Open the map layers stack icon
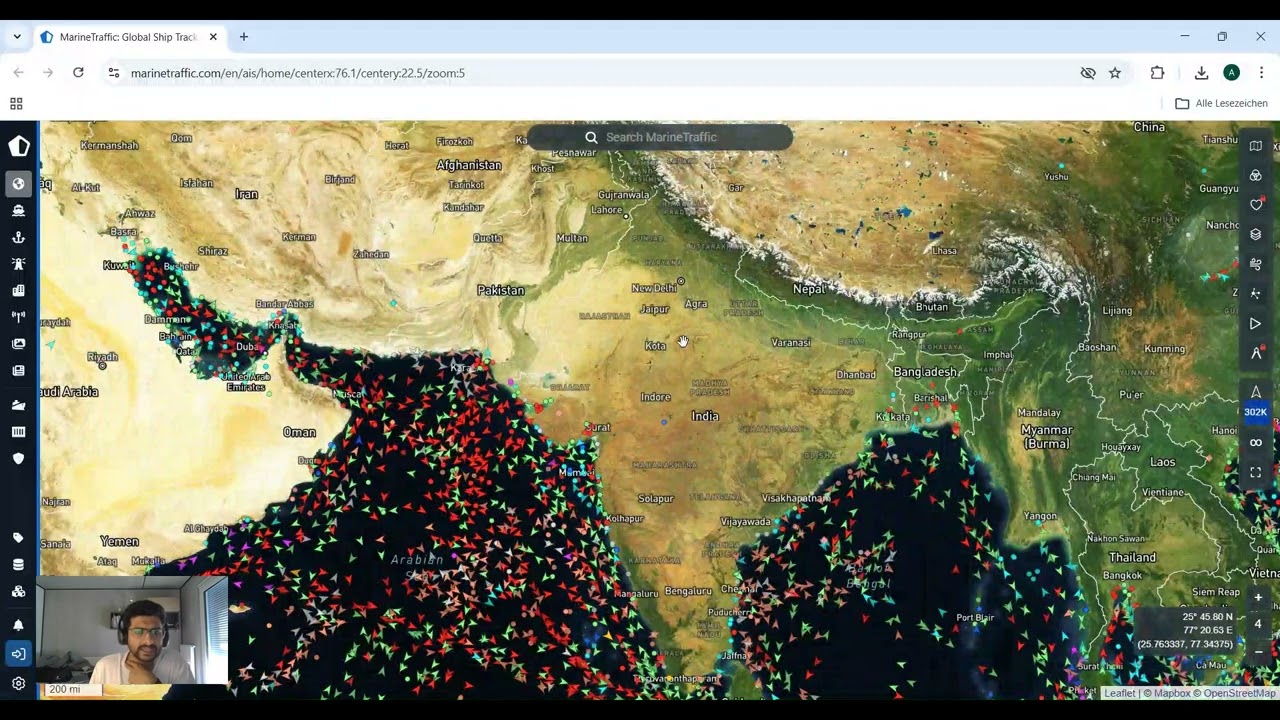This screenshot has height=720, width=1280. point(1255,235)
